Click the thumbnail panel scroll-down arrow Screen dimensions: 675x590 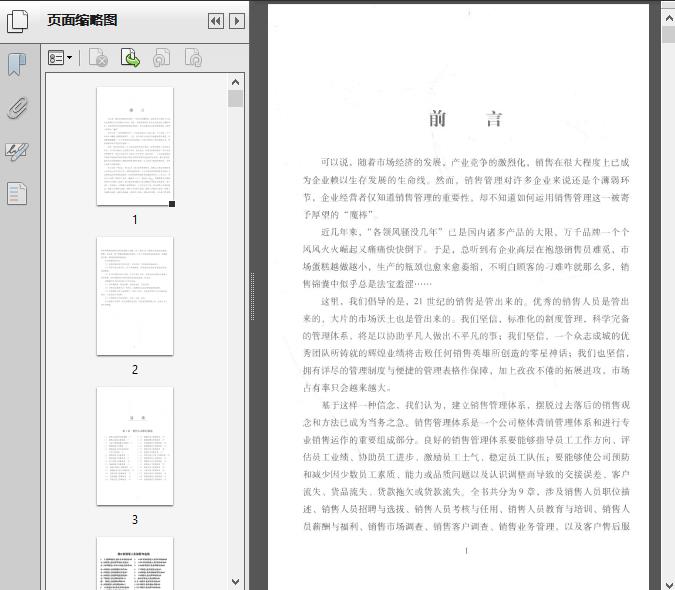235,581
